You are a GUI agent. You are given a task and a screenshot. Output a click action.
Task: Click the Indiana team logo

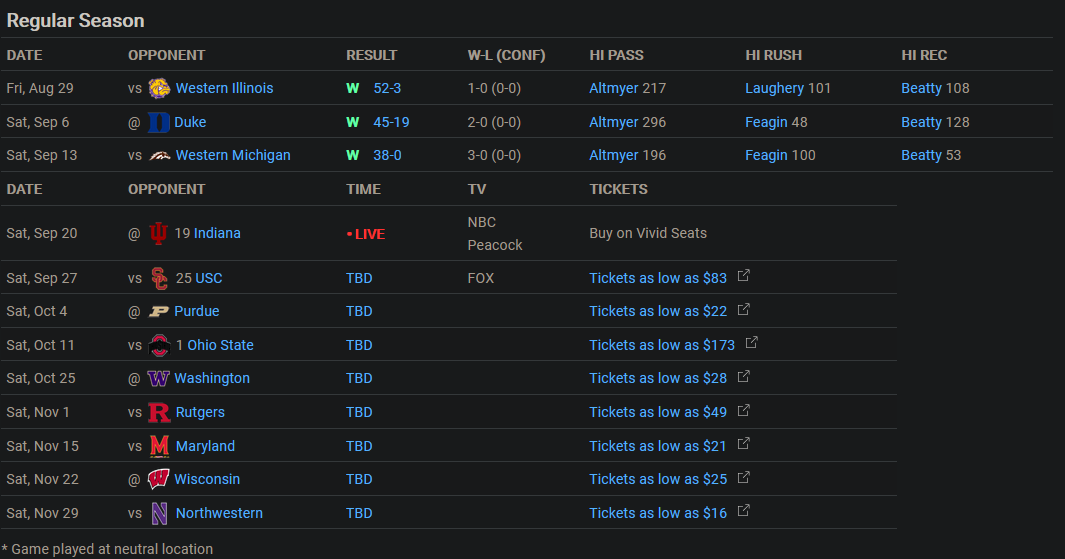pos(158,233)
